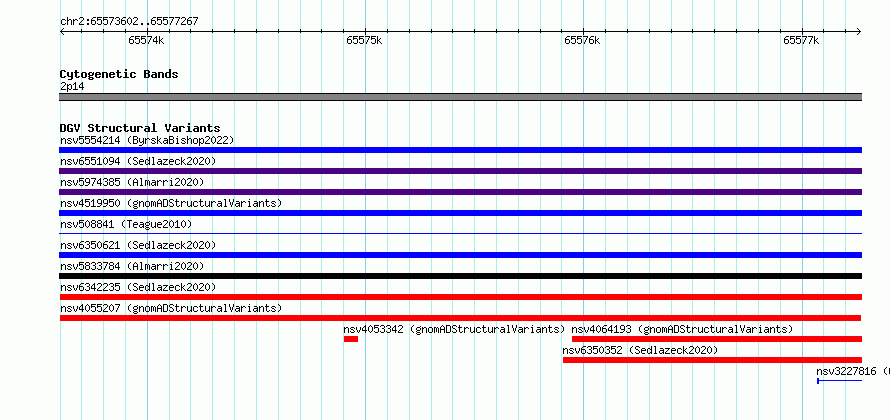Viewport: 890px width, 420px height.
Task: Open the nsv6350352 (Sedlazeck2020) label
Action: coord(640,350)
